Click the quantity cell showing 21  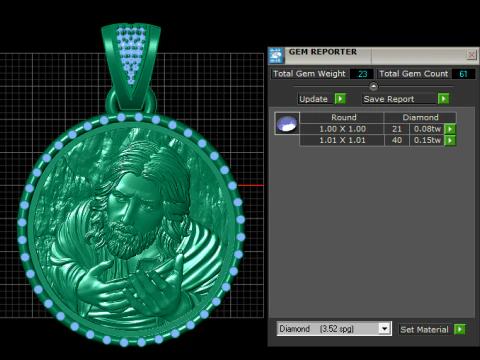397,129
